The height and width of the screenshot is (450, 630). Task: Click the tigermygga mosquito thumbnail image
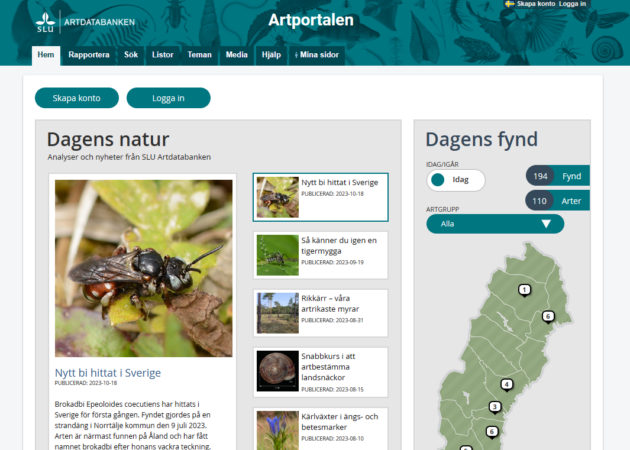tap(278, 255)
